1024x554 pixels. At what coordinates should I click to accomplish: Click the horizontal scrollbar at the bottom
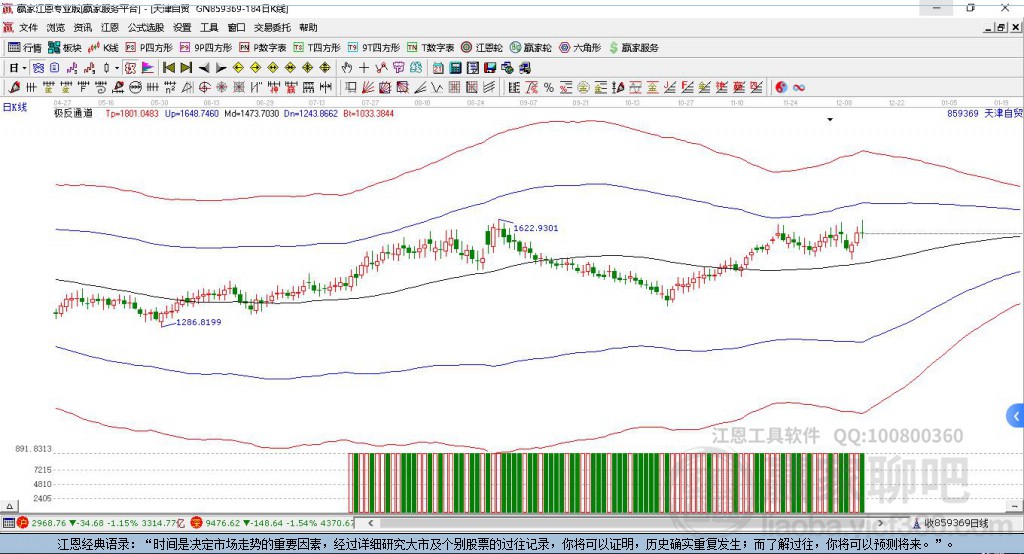[x=640, y=522]
